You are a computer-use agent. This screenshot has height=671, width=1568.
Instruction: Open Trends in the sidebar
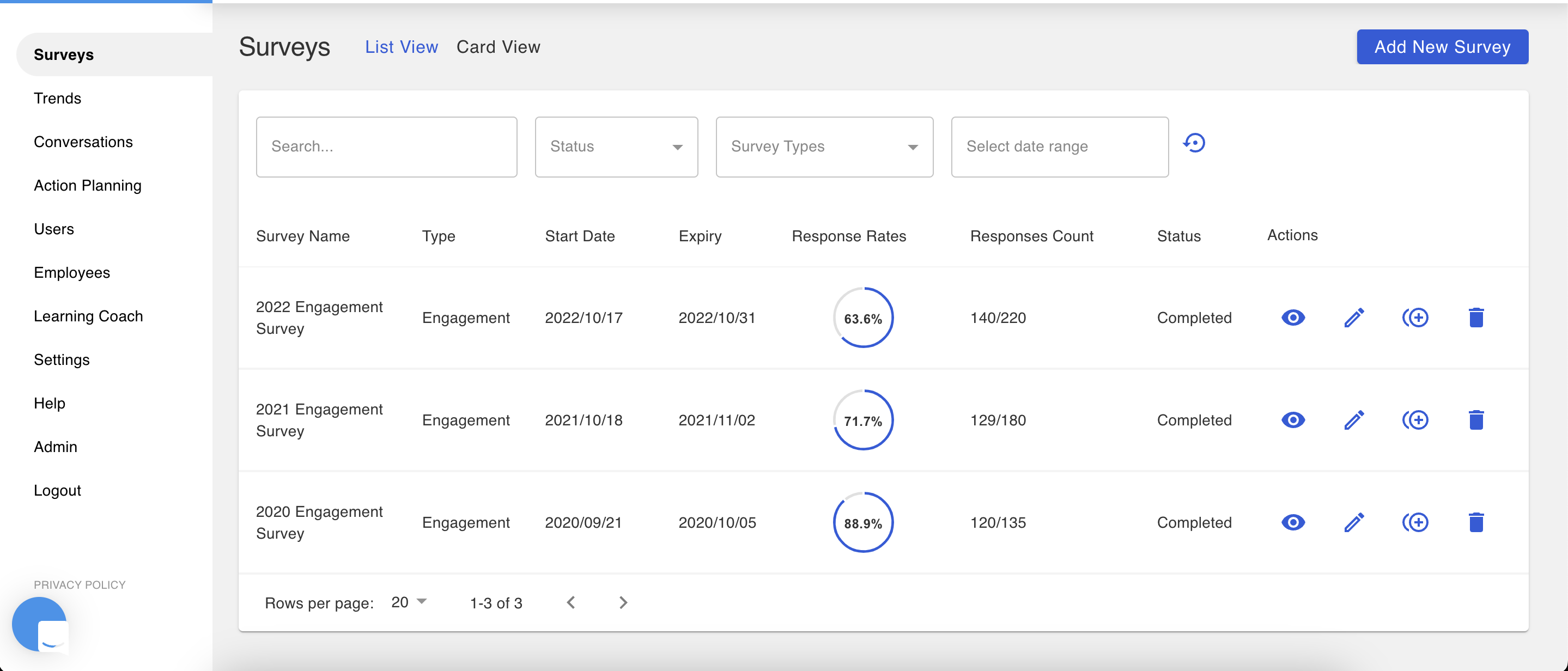57,98
